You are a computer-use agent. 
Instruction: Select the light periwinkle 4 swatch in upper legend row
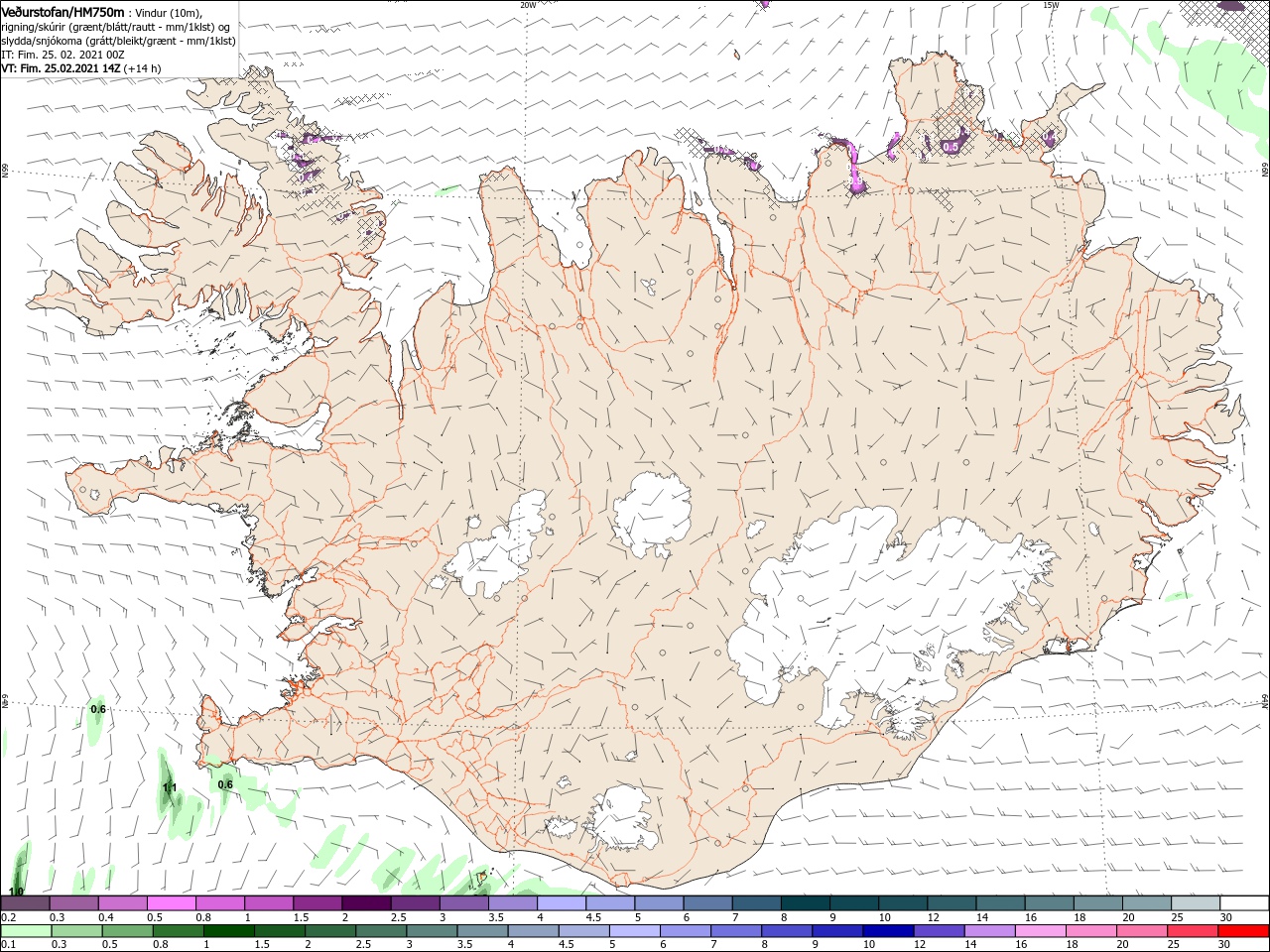(562, 903)
